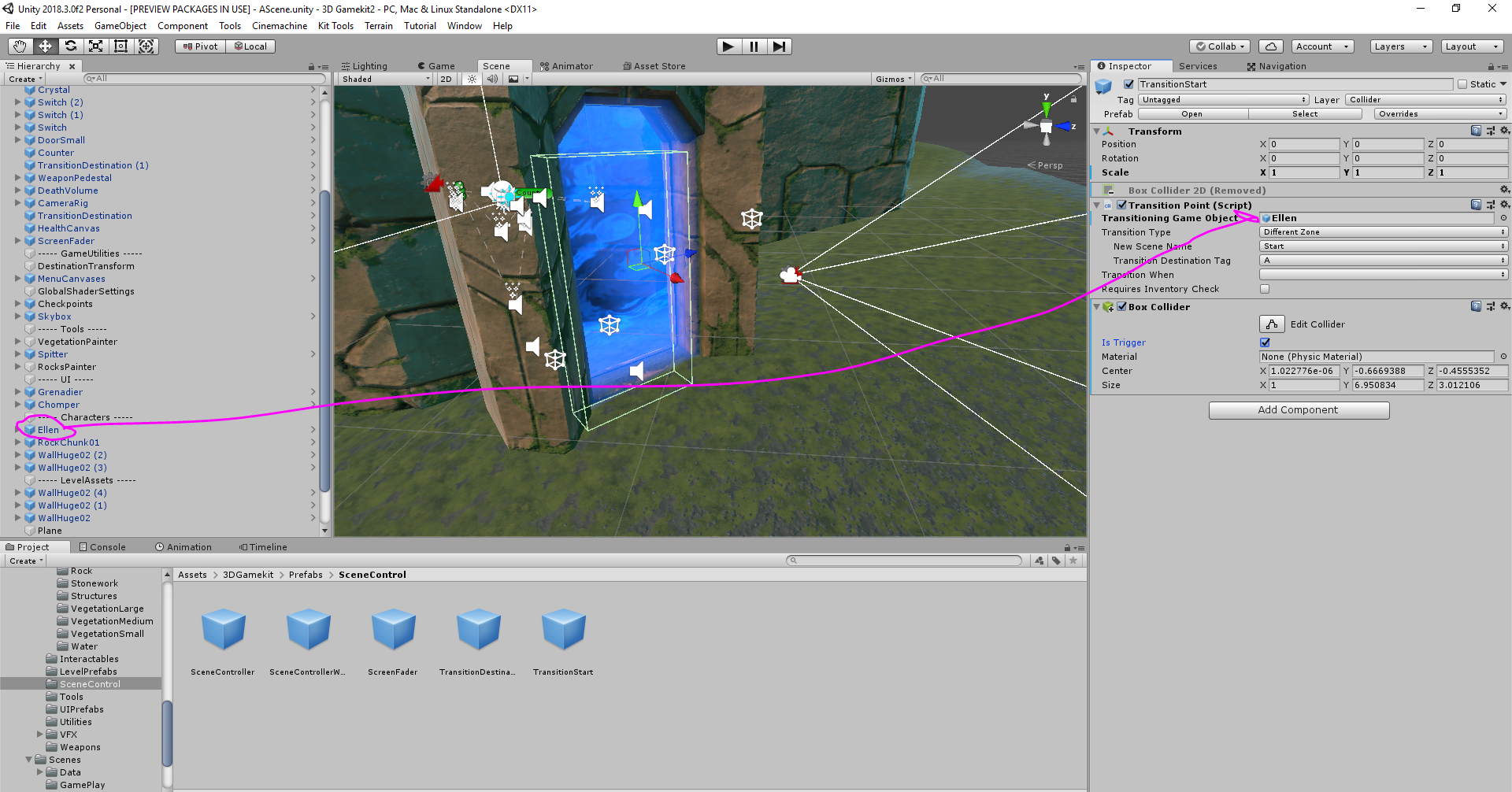Open Transition When dropdown
This screenshot has width=1512, height=792.
pyautogui.click(x=1384, y=275)
